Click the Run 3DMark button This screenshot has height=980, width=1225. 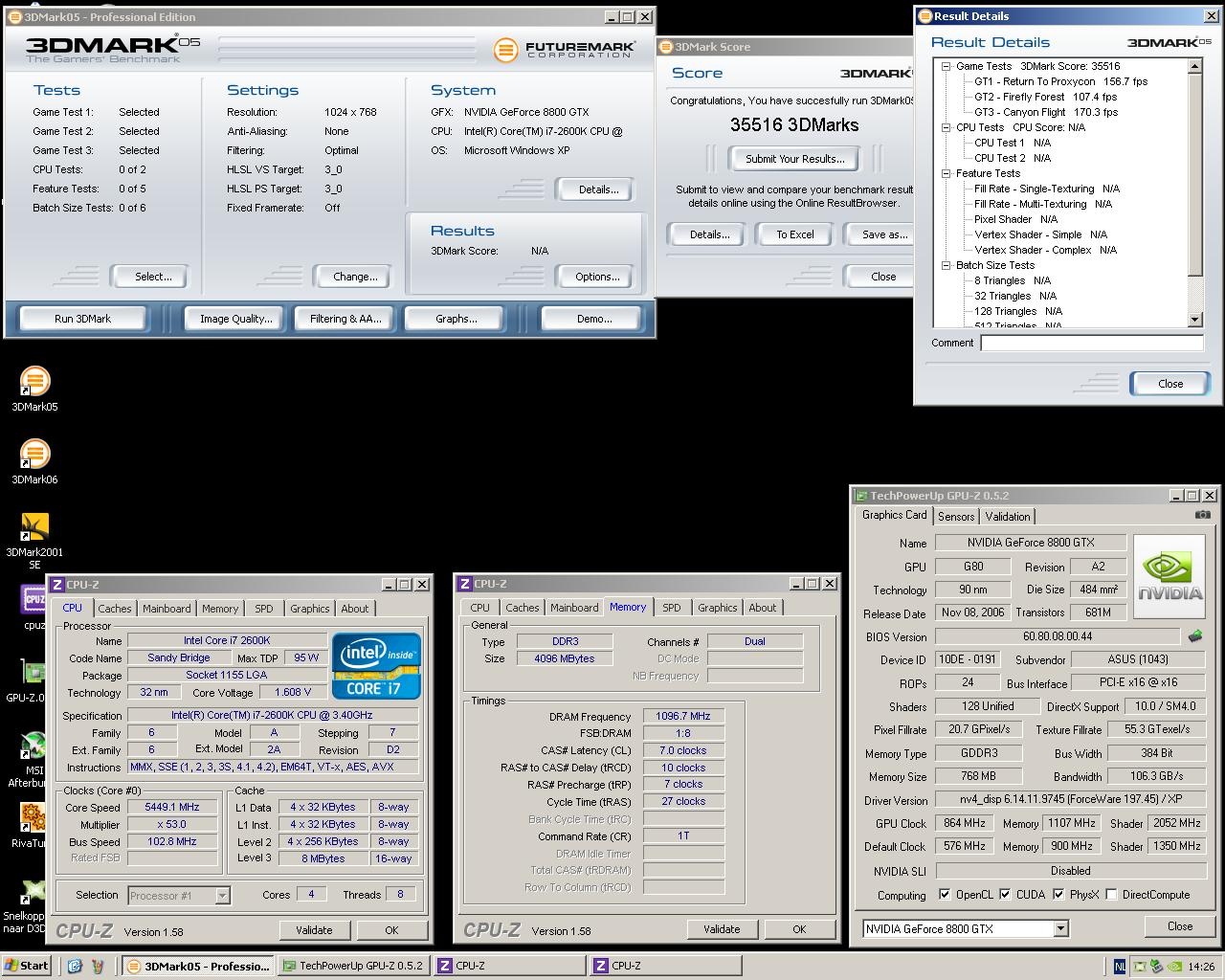pos(82,319)
